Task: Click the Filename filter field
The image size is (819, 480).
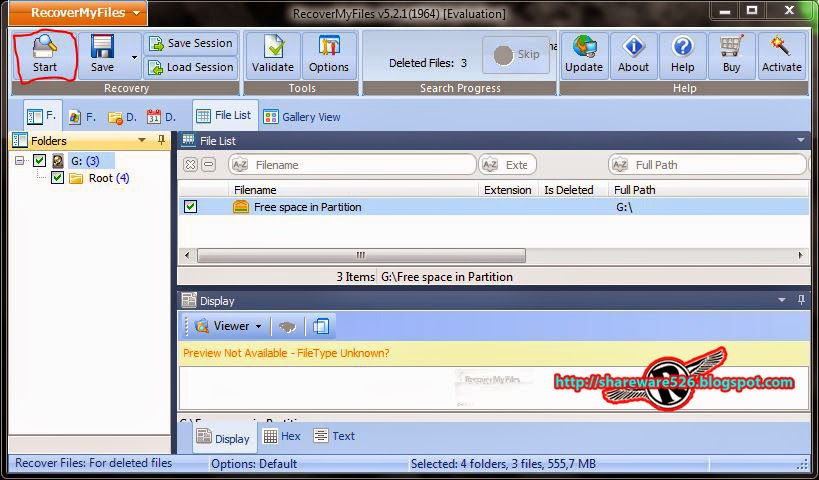Action: point(353,165)
